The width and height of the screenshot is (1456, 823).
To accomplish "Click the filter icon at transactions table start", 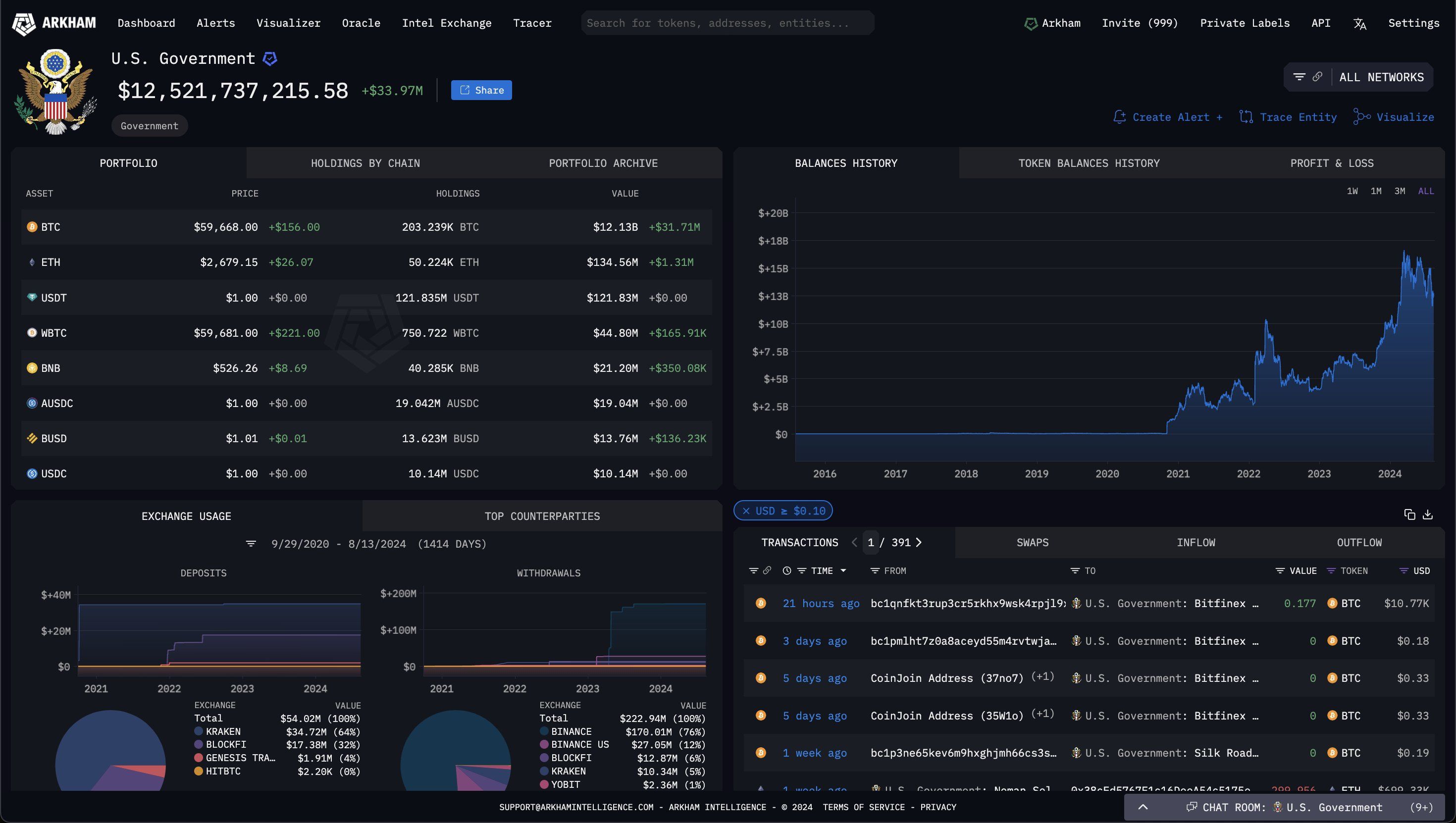I will [x=753, y=571].
